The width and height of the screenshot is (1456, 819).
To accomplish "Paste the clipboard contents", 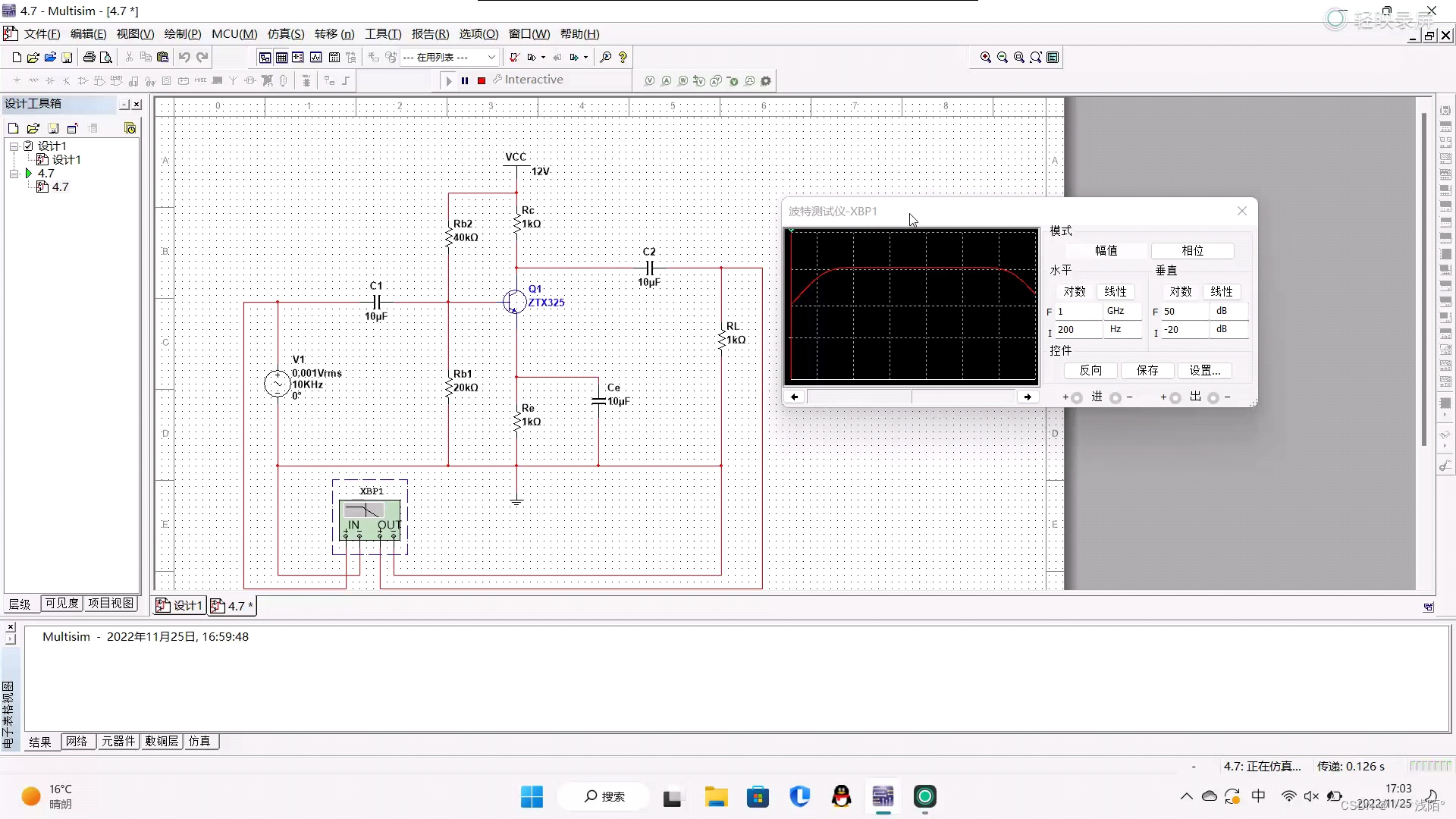I will [x=163, y=57].
